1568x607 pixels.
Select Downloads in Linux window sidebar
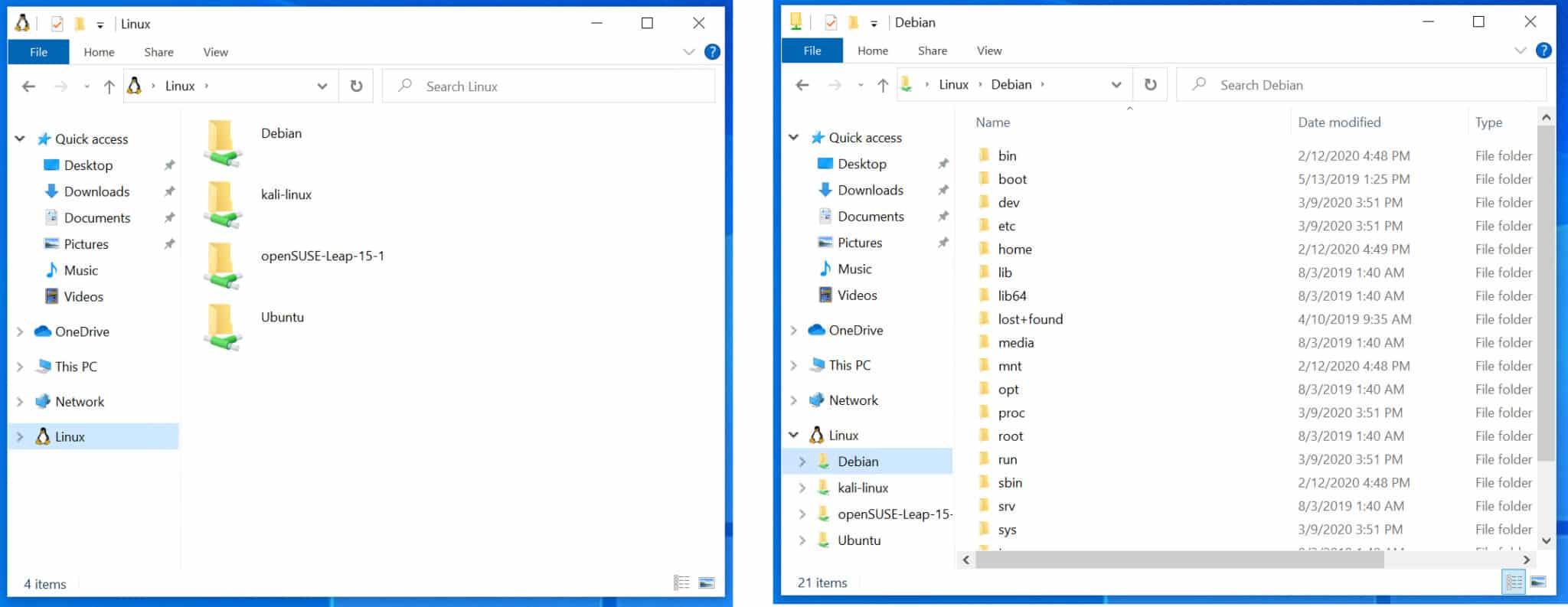point(96,191)
